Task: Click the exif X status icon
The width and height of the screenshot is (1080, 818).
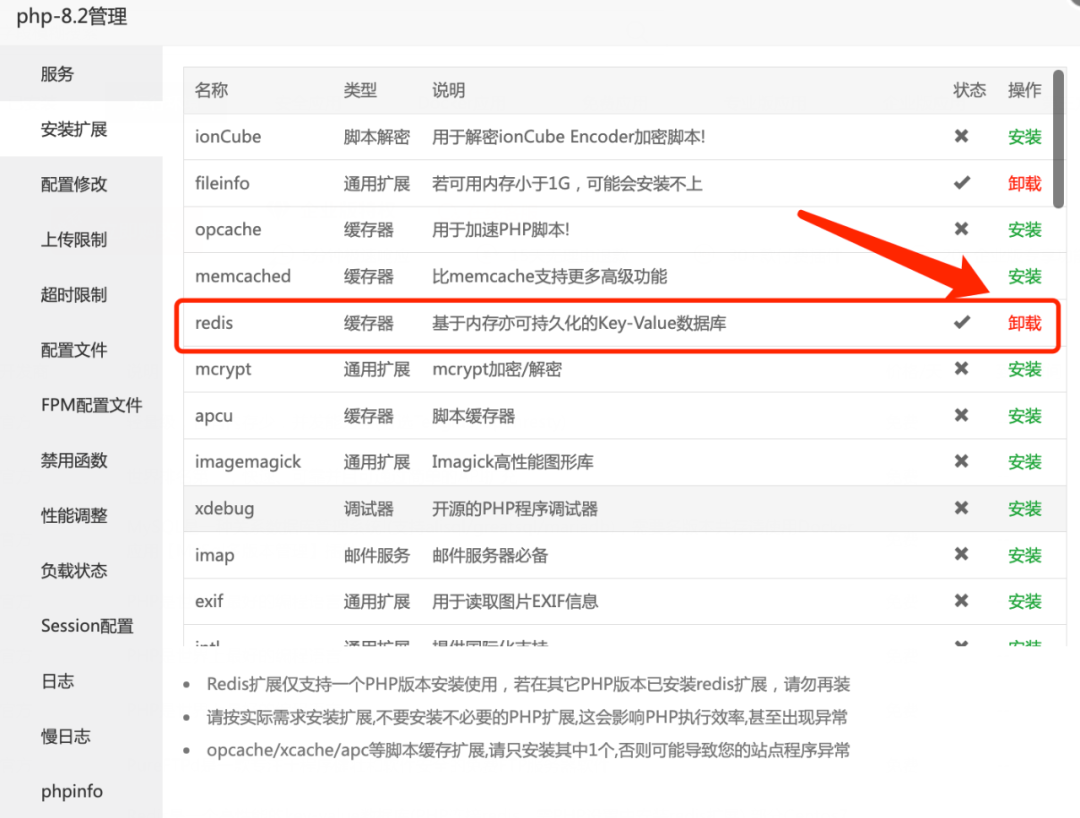Action: [961, 601]
